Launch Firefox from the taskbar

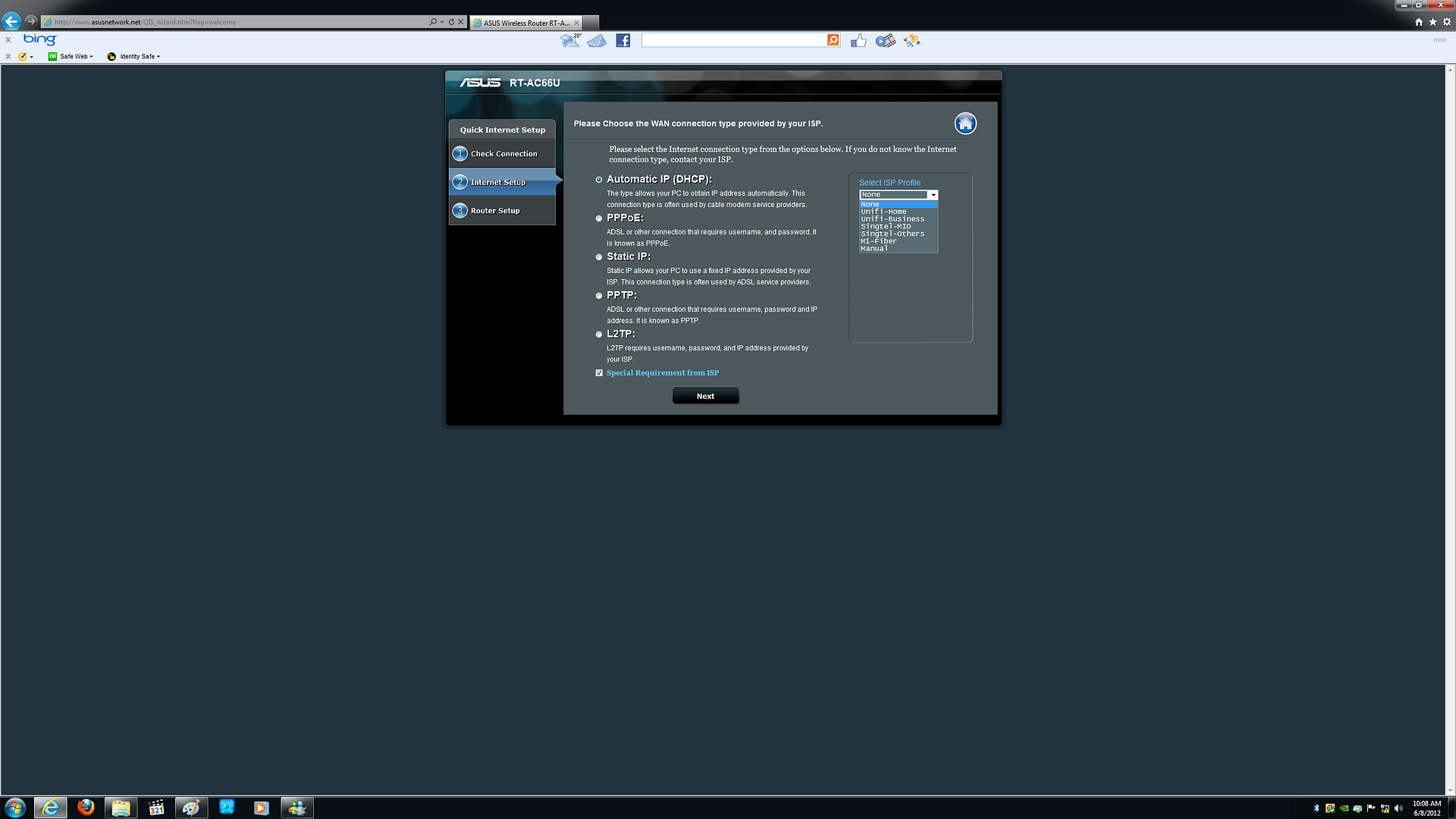86,808
